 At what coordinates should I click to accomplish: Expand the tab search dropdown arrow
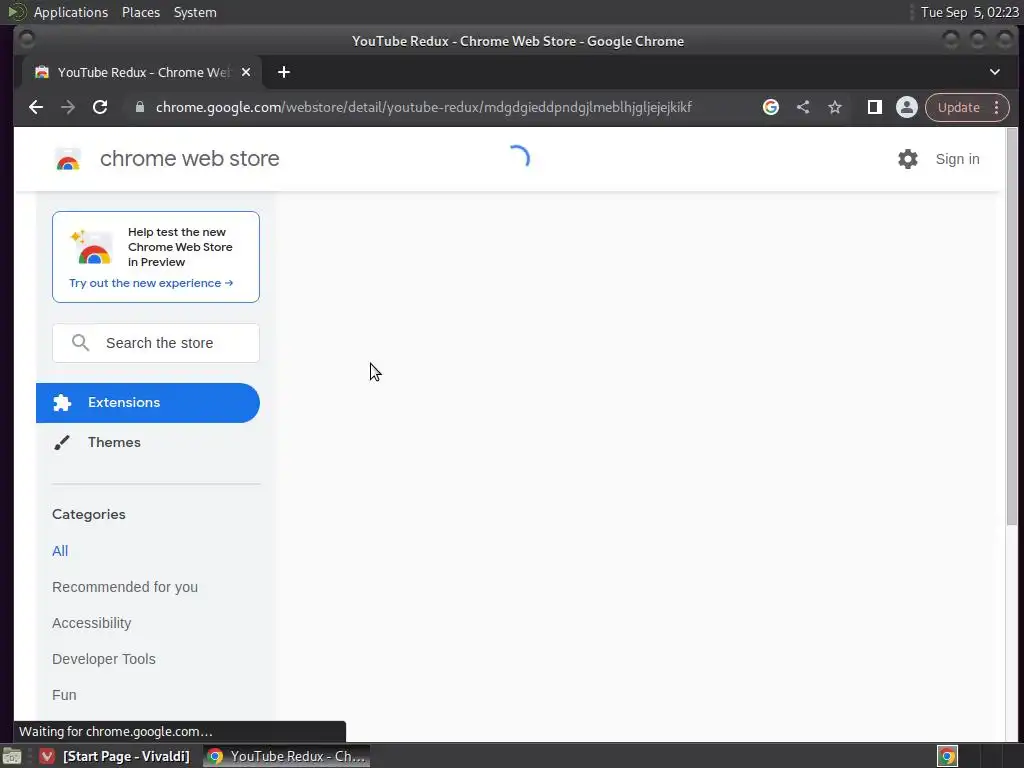tap(995, 72)
